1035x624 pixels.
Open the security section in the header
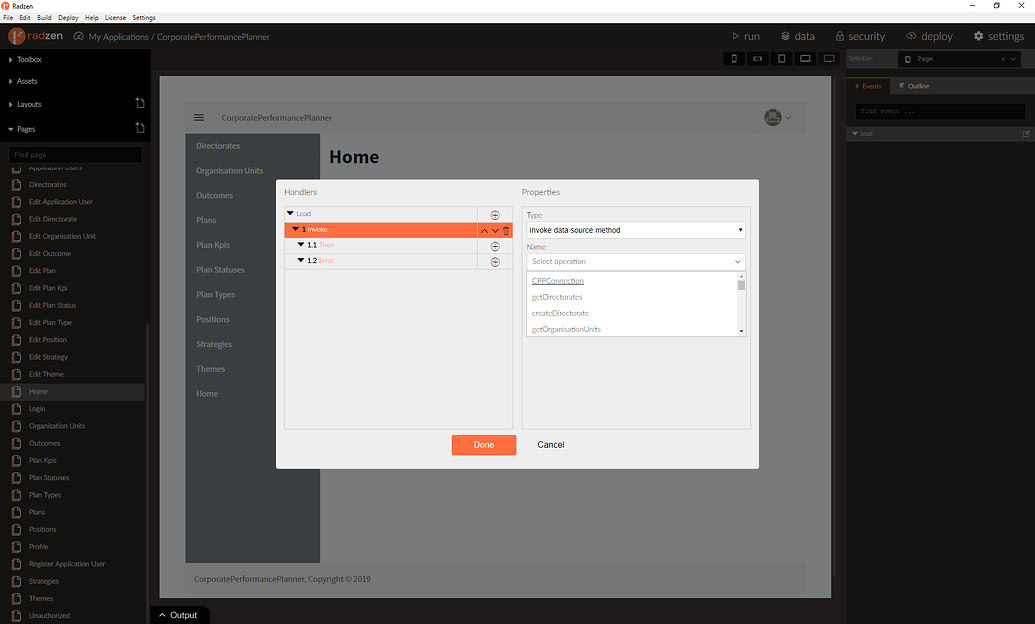[860, 36]
